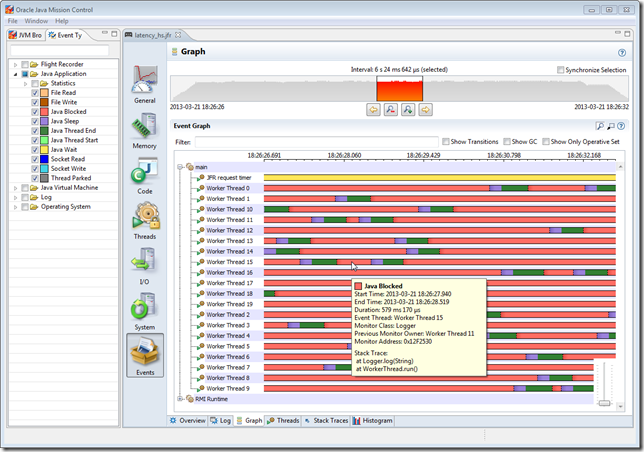Switch to the Histogram tab
644x452 pixels.
coord(373,420)
